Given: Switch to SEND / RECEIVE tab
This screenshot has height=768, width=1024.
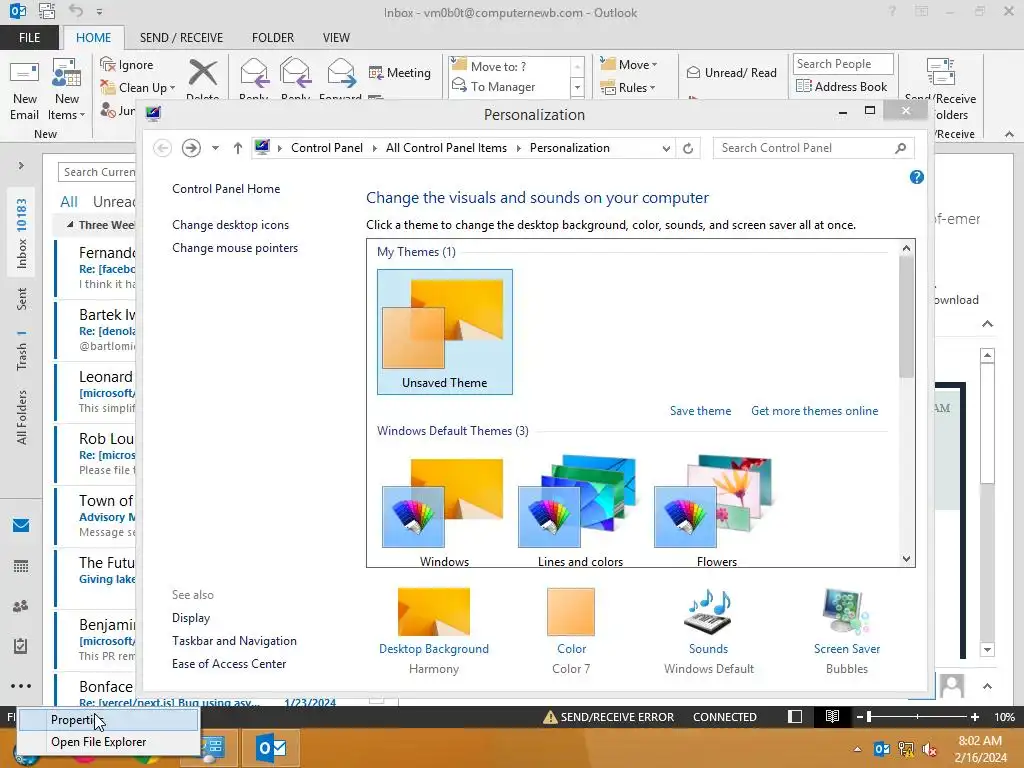Looking at the screenshot, I should (x=182, y=38).
